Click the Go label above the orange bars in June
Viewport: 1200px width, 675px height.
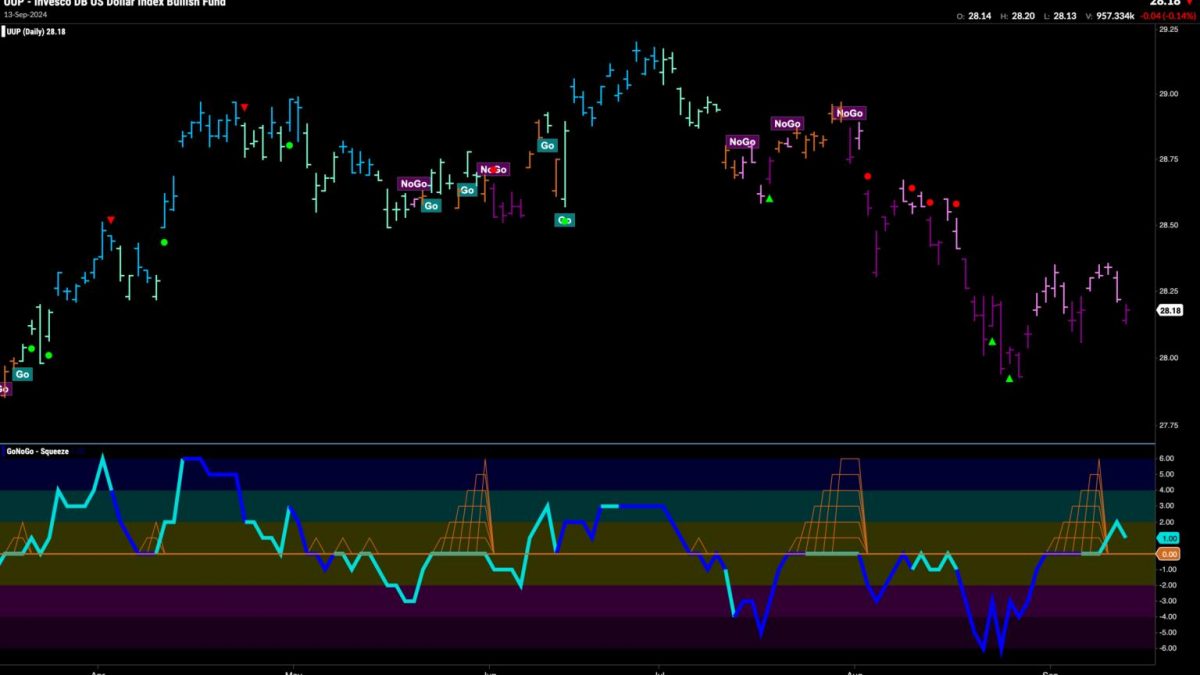(x=547, y=146)
